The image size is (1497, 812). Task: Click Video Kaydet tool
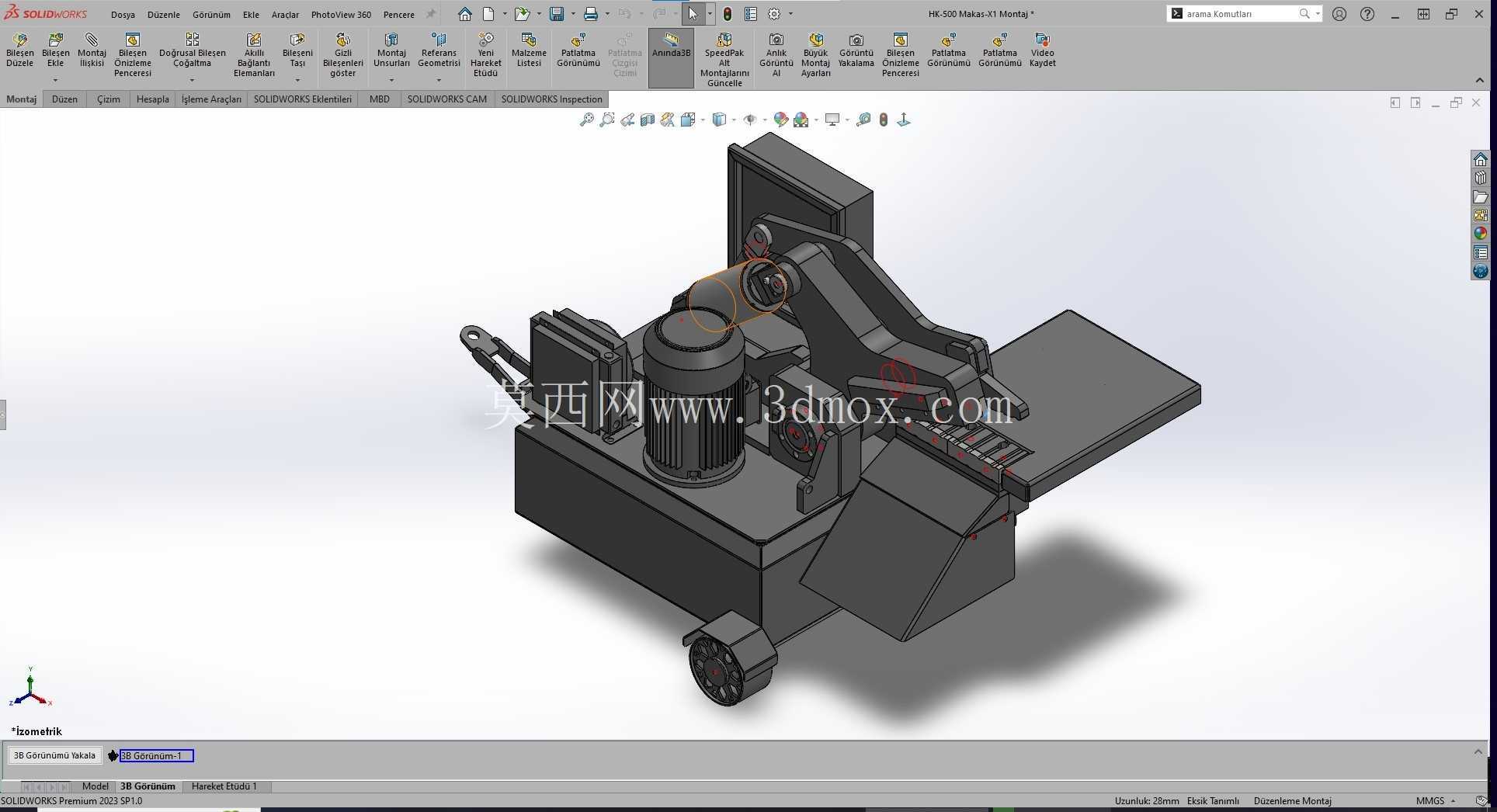1042,50
